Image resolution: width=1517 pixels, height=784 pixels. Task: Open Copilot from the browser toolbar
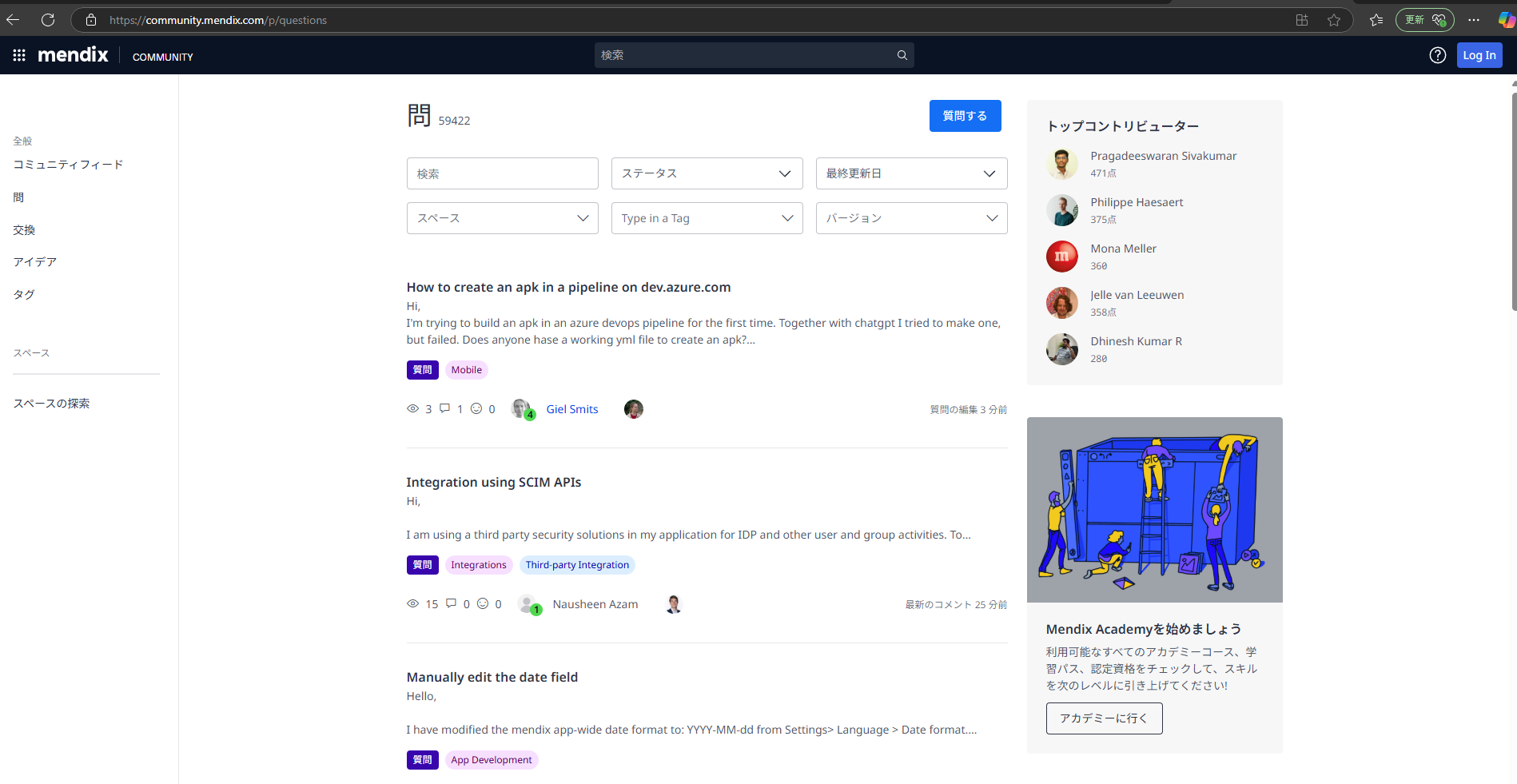point(1508,20)
